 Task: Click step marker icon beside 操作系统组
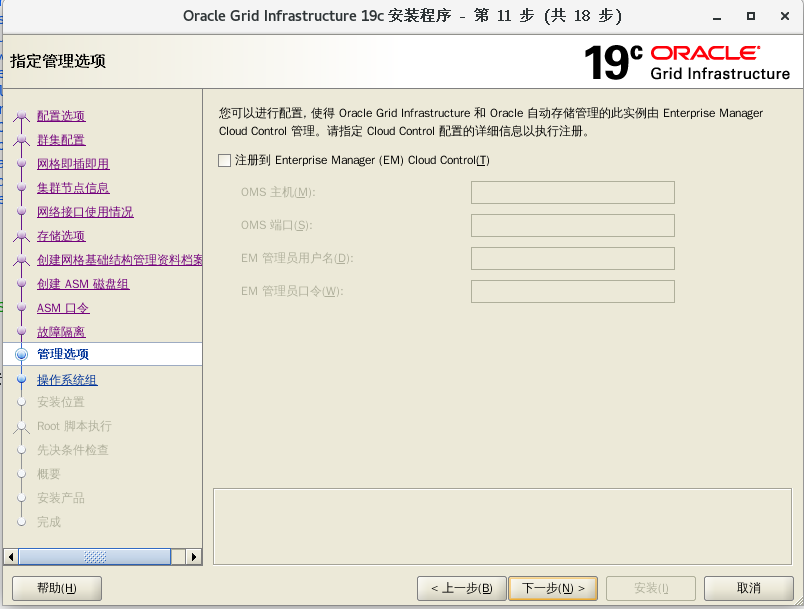pyautogui.click(x=22, y=379)
